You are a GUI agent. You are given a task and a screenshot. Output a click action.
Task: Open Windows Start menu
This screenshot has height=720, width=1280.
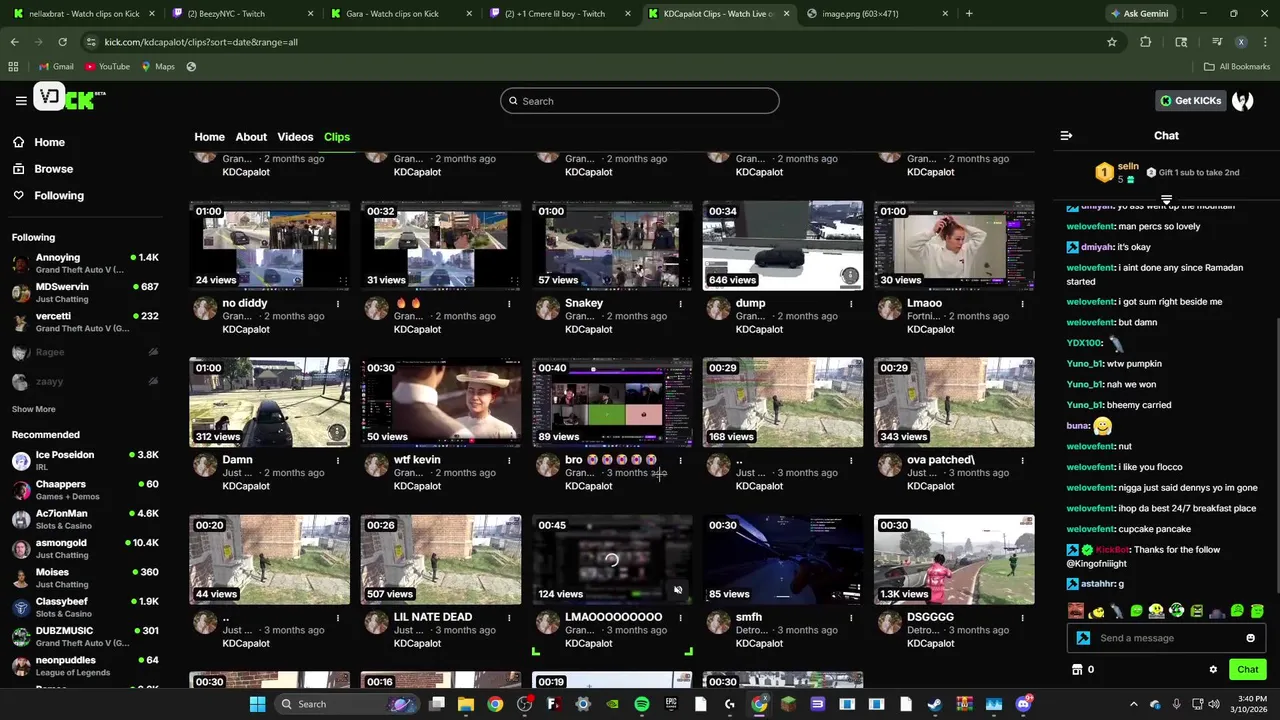[257, 704]
